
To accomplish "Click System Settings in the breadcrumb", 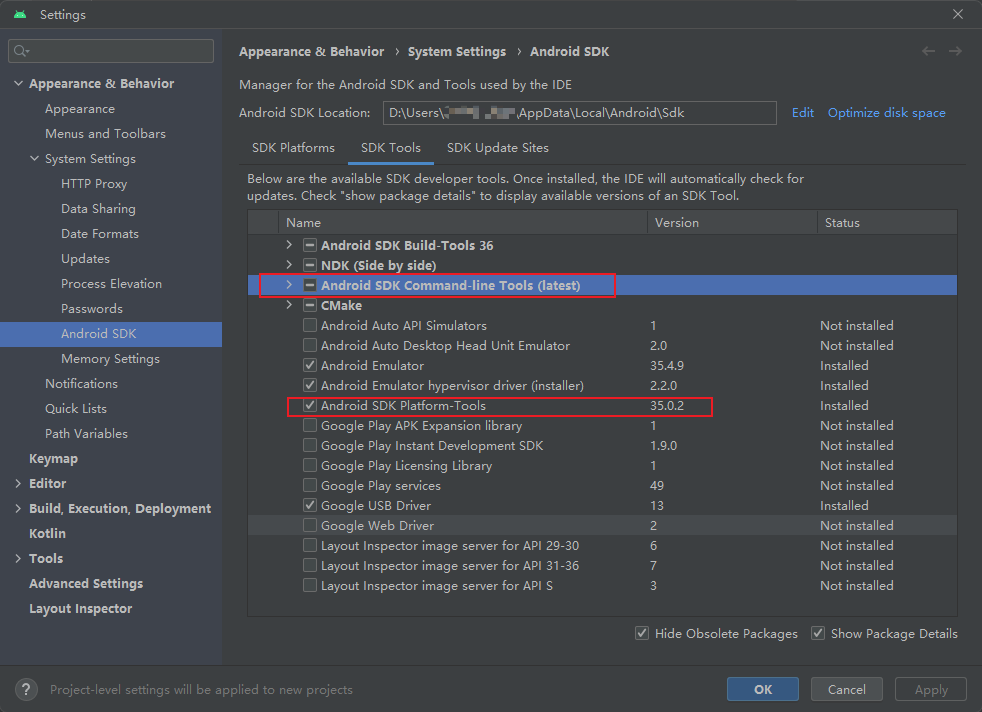I will pos(457,52).
